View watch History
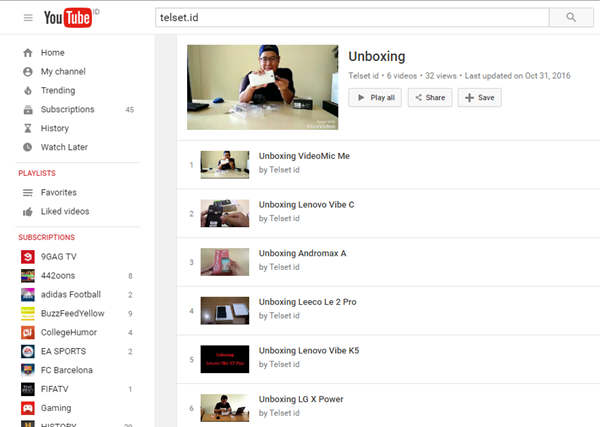Screen dimensions: 600x427 point(54,128)
